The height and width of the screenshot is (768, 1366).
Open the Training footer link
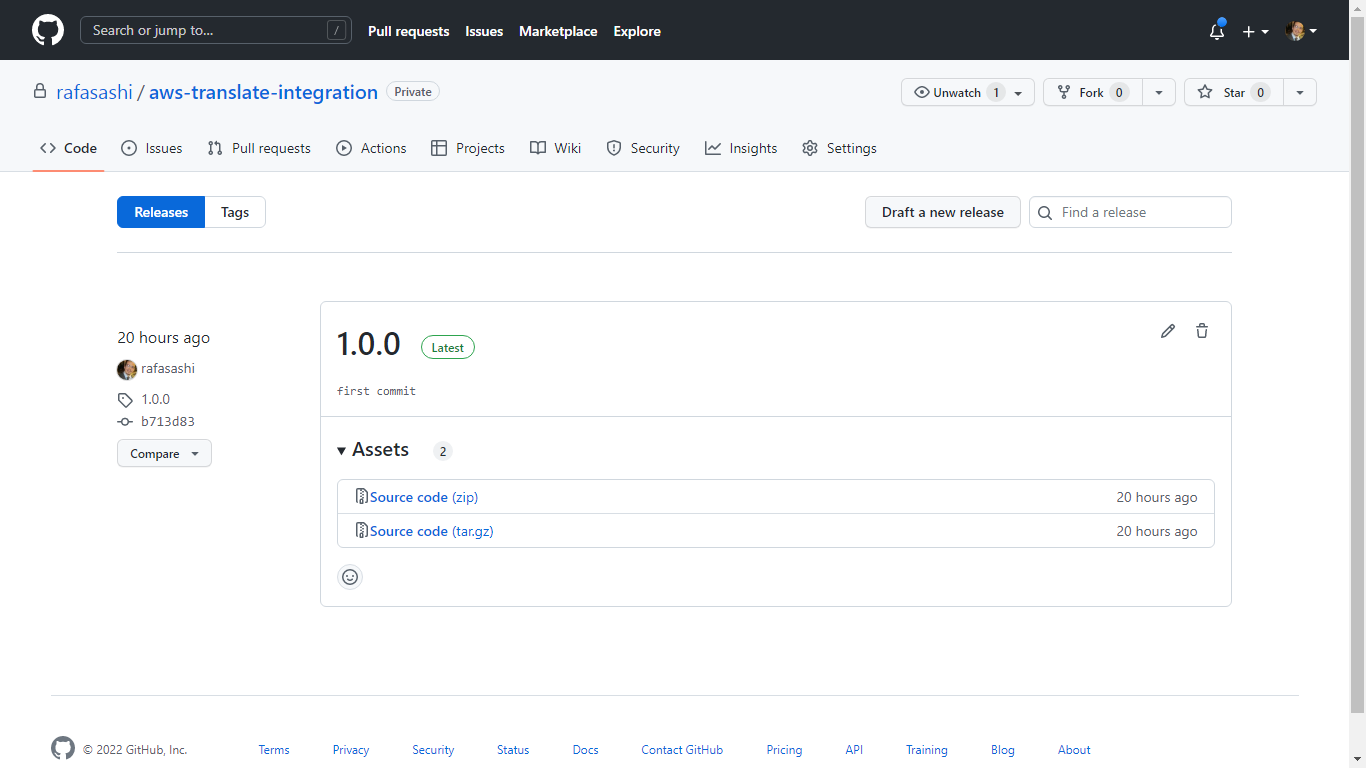927,750
